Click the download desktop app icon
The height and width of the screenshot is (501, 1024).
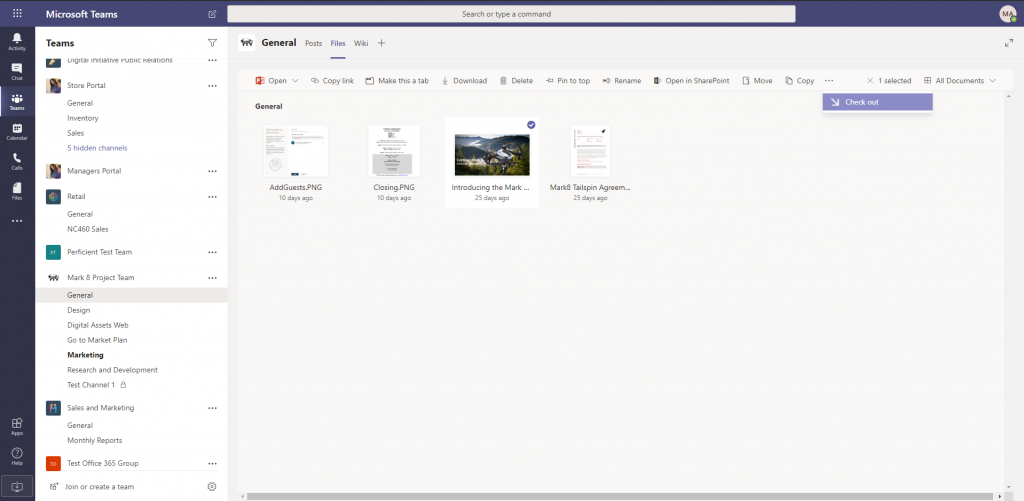17,487
